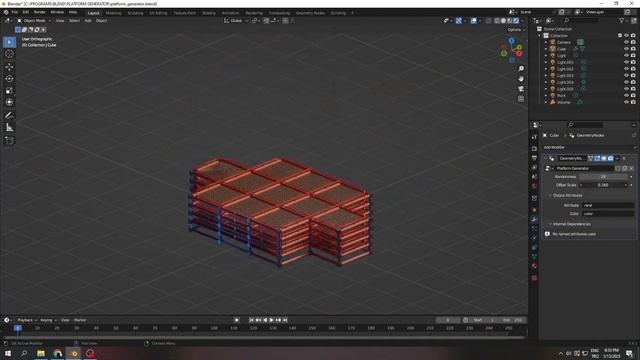Hide the Volume object in viewport

click(626, 102)
